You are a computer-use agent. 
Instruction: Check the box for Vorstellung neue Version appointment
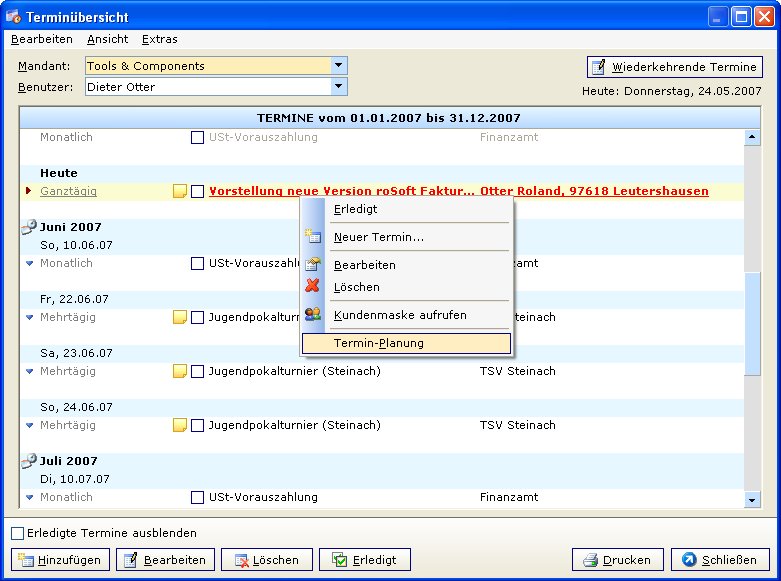tap(198, 191)
